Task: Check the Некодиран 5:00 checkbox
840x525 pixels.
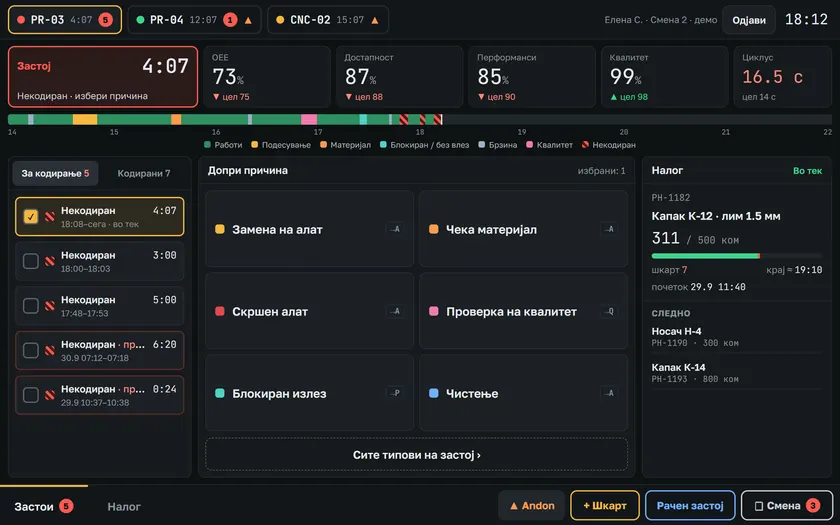Action: (31, 305)
